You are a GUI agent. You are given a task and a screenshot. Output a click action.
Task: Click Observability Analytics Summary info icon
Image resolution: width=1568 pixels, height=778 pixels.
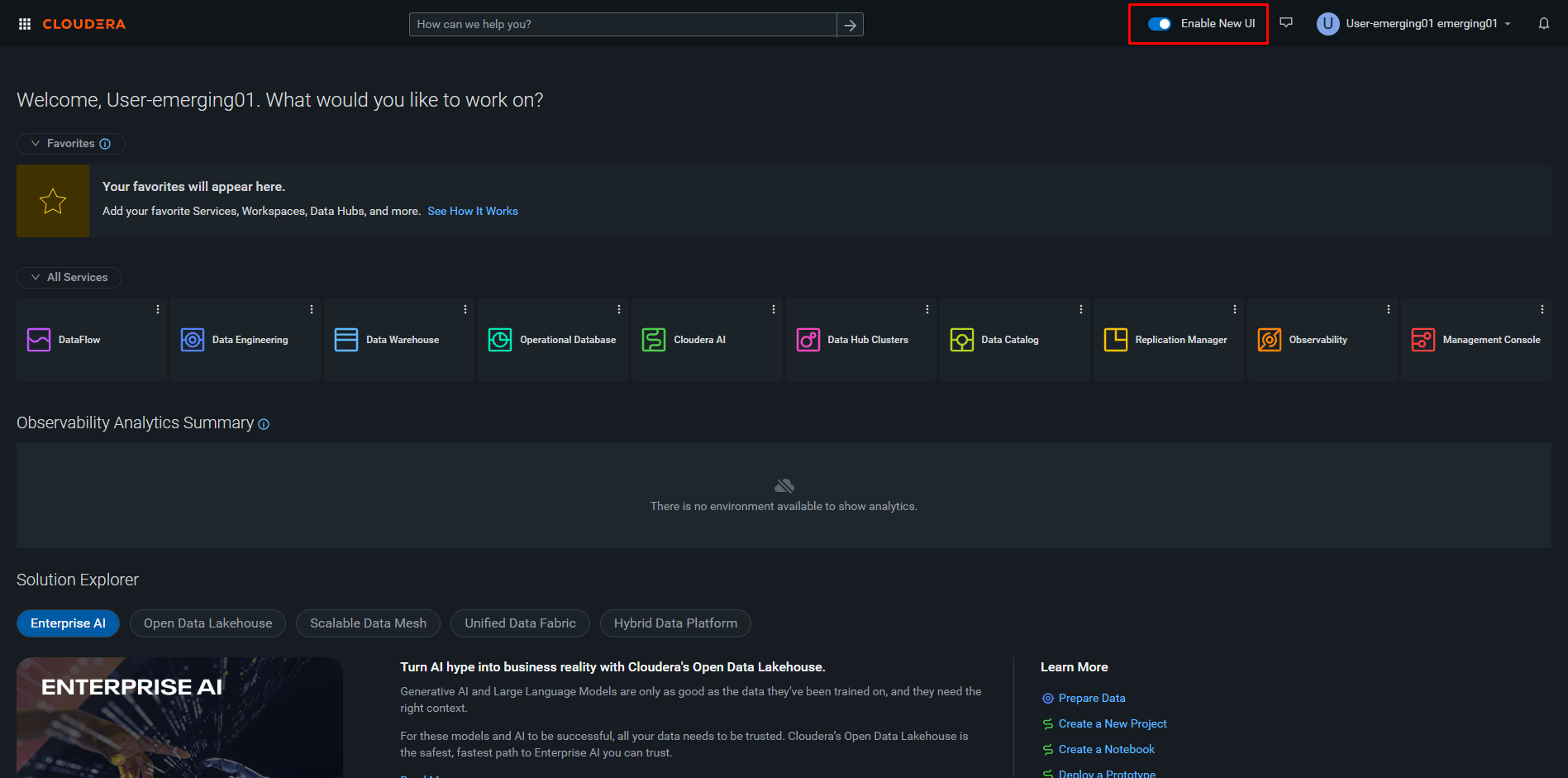click(x=264, y=424)
